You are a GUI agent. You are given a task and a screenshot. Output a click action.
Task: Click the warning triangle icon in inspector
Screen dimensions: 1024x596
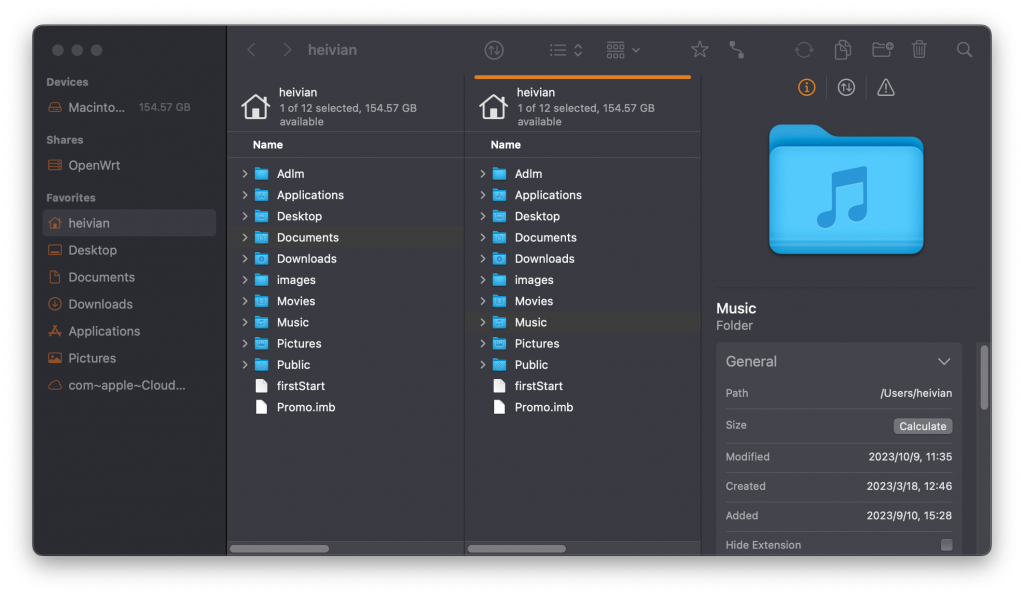pos(885,88)
